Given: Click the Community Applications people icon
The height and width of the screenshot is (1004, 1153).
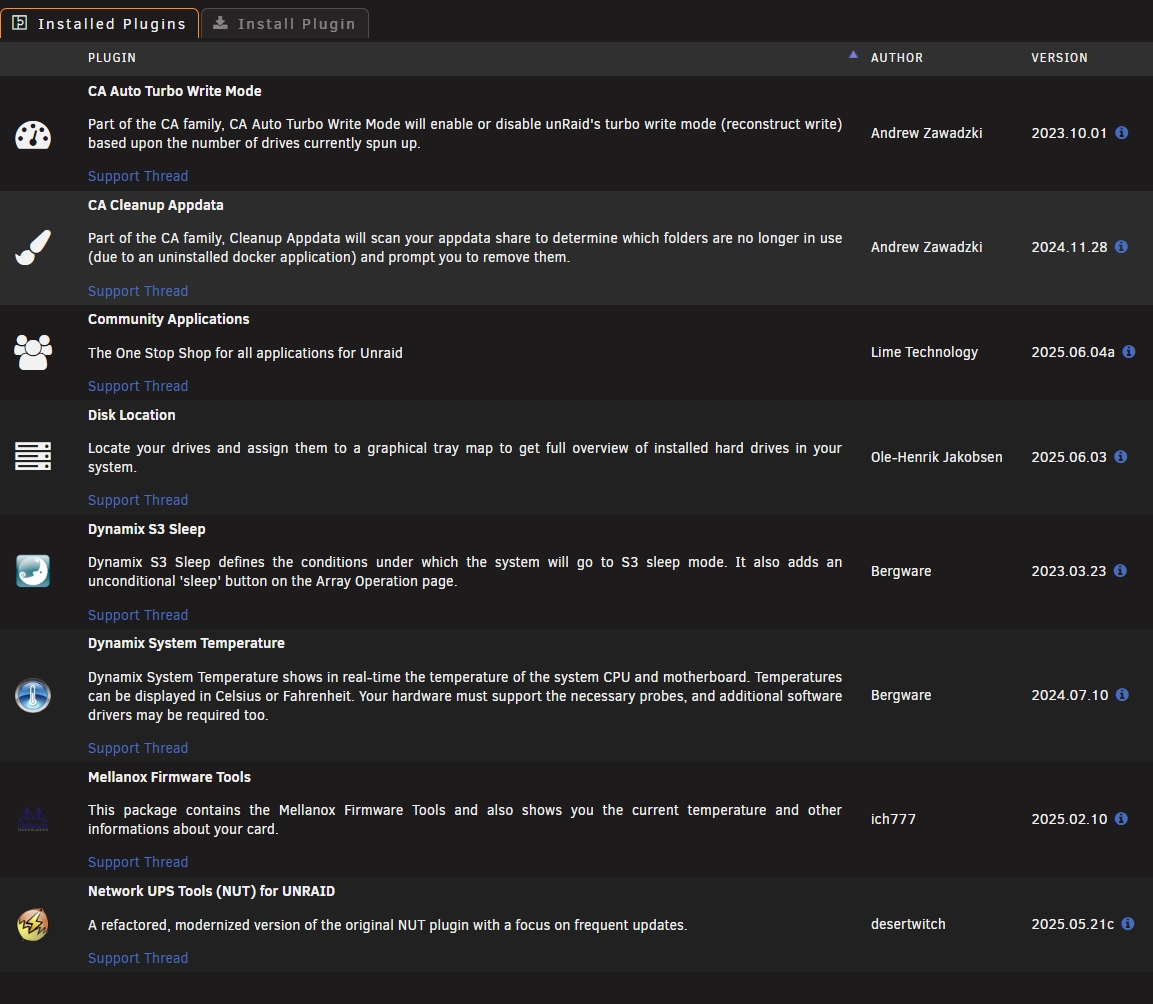Looking at the screenshot, I should [x=33, y=352].
